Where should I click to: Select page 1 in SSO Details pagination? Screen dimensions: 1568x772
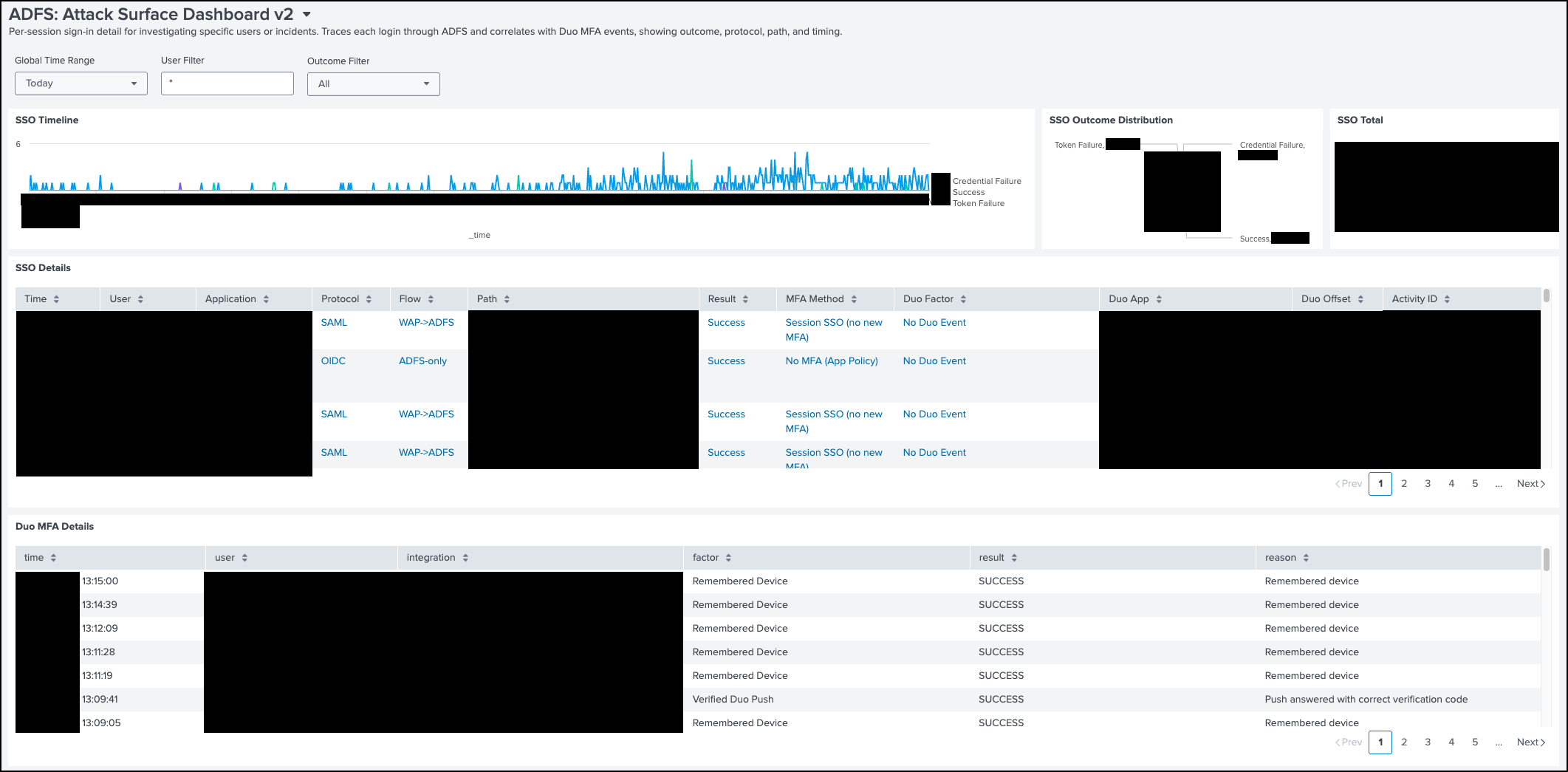click(1380, 484)
